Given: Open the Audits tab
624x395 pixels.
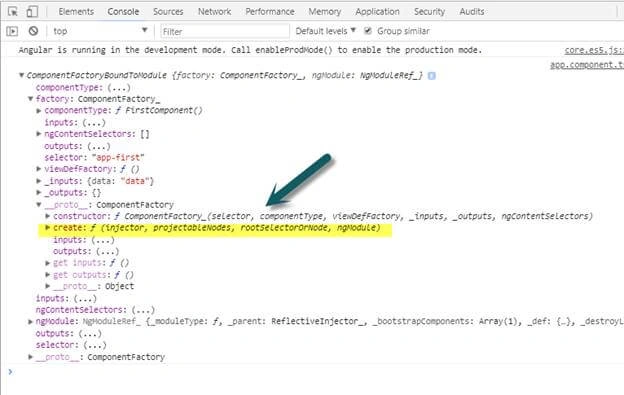Looking at the screenshot, I should (x=472, y=12).
